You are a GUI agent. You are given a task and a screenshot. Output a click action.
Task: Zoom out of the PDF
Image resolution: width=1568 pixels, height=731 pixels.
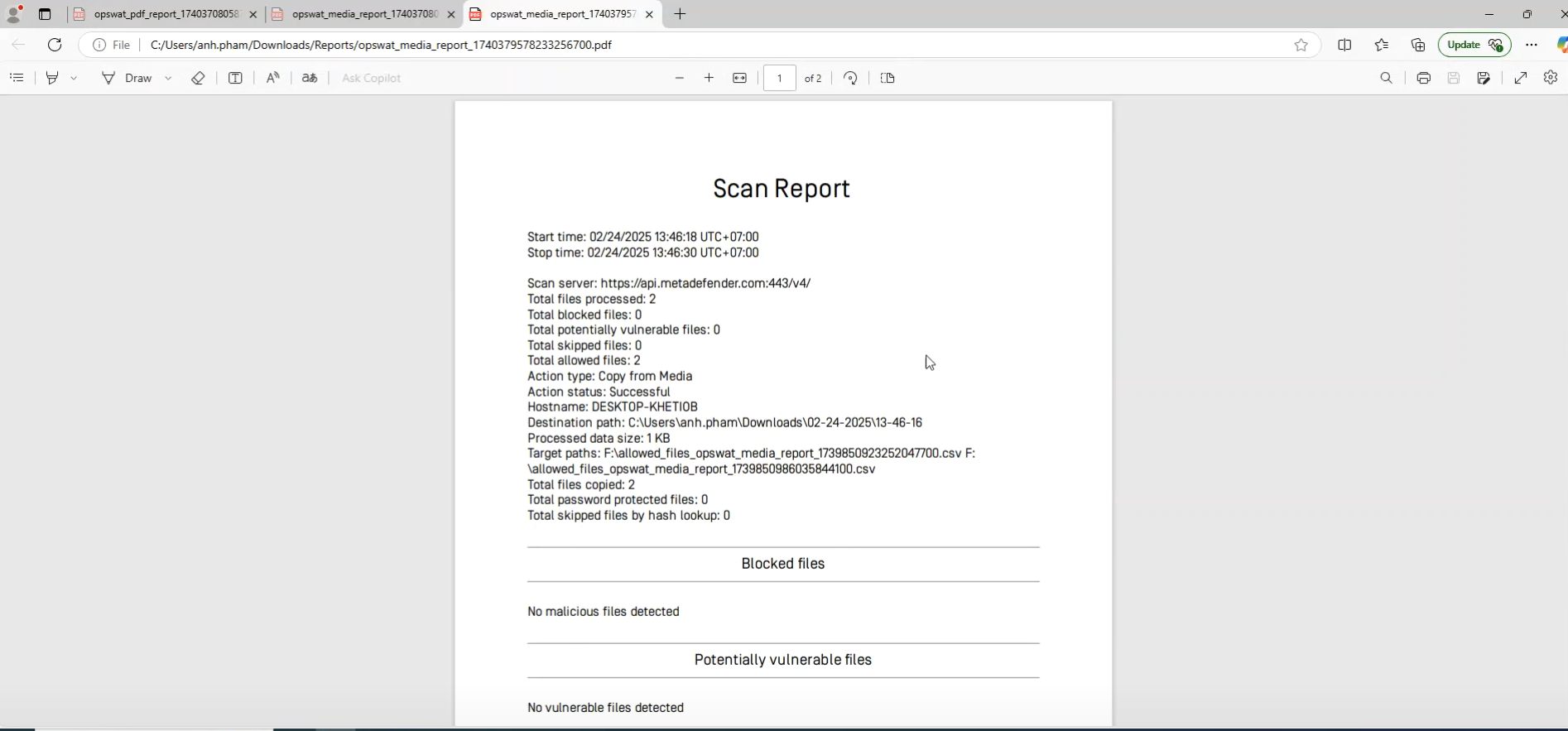680,78
